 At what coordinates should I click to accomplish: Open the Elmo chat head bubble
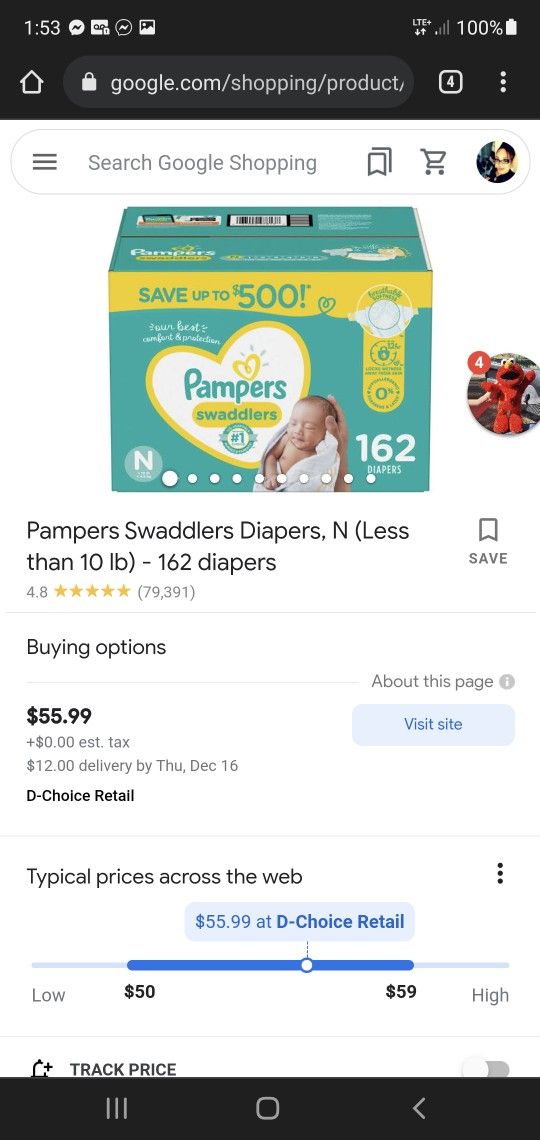click(x=503, y=393)
